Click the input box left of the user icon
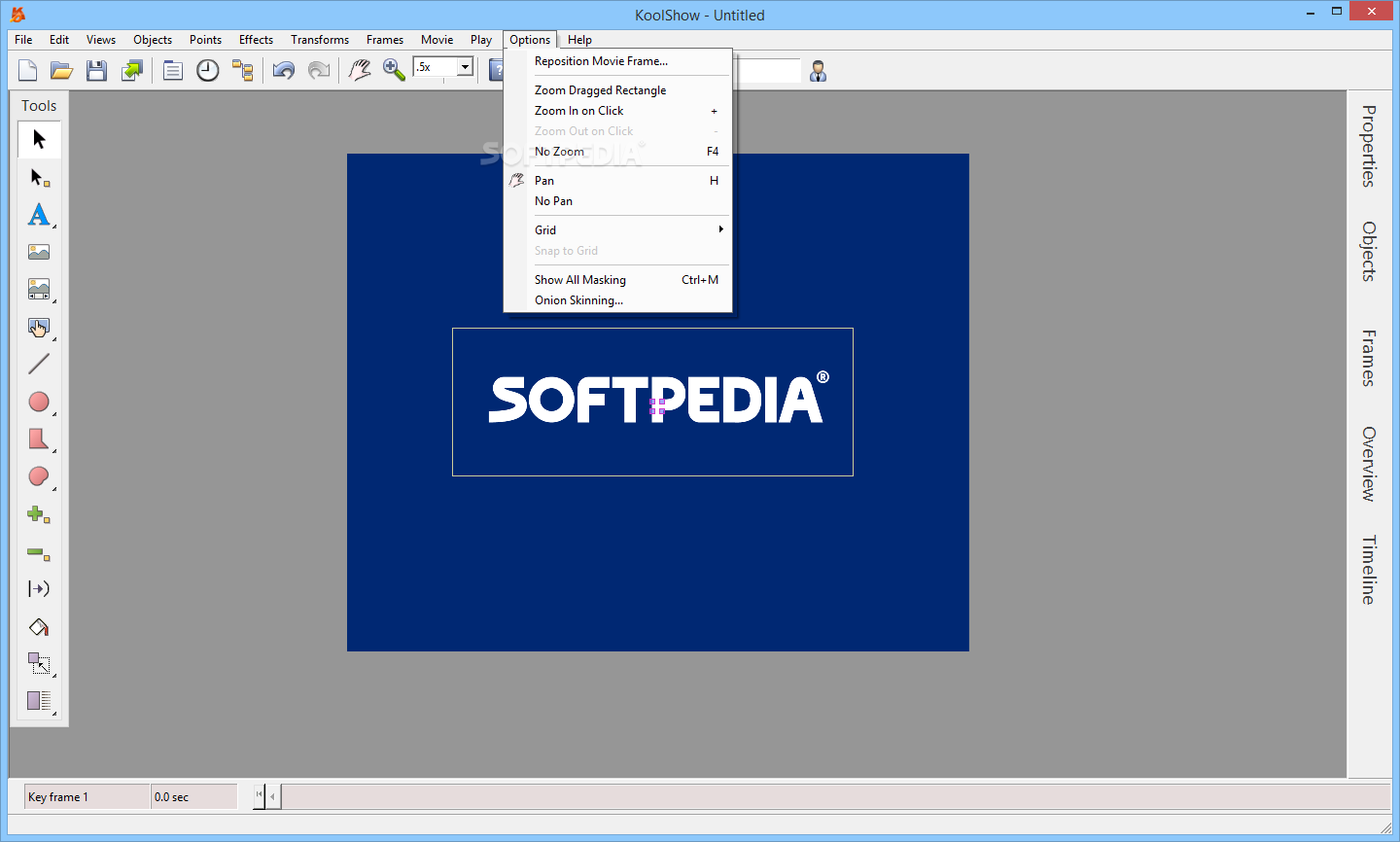This screenshot has width=1400, height=842. coord(768,71)
